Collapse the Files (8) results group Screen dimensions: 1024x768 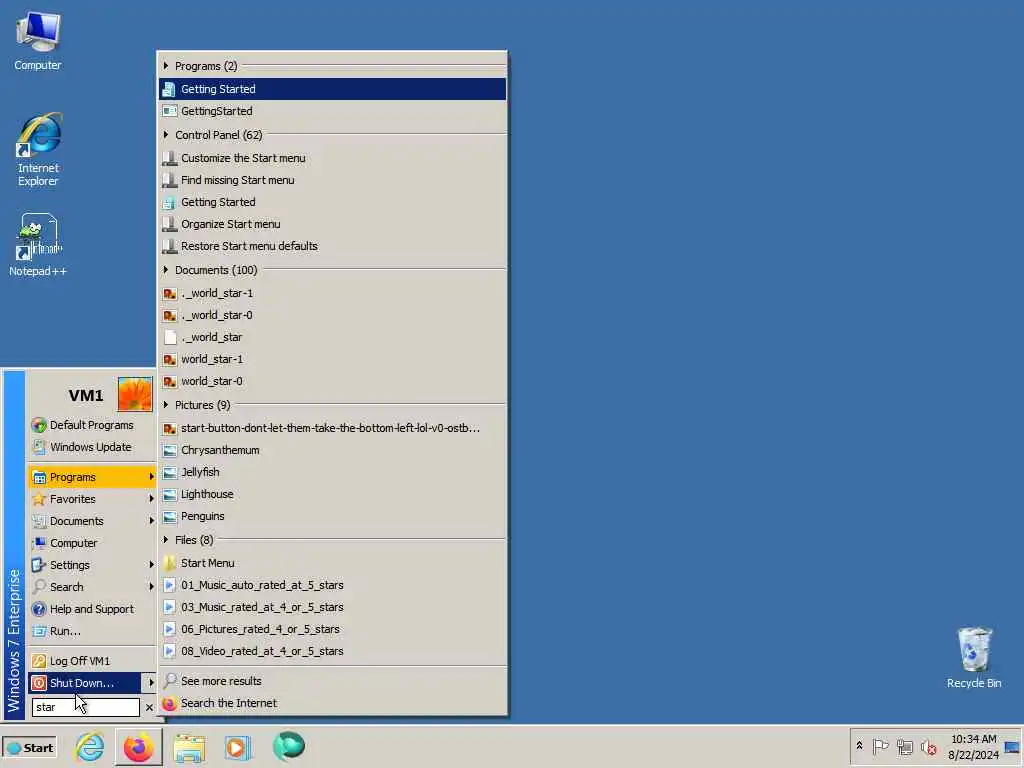(166, 540)
